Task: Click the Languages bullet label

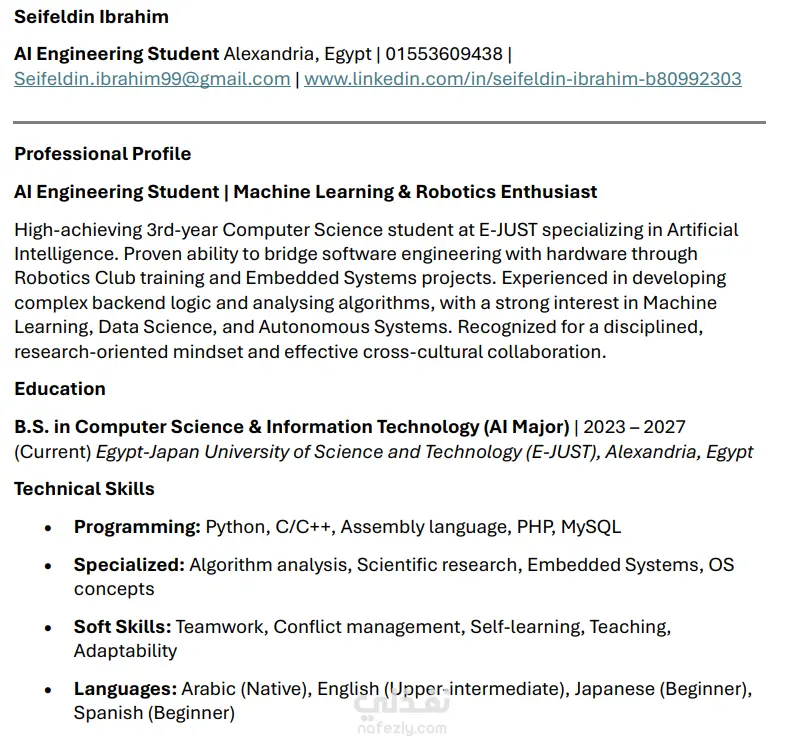Action: coord(126,689)
